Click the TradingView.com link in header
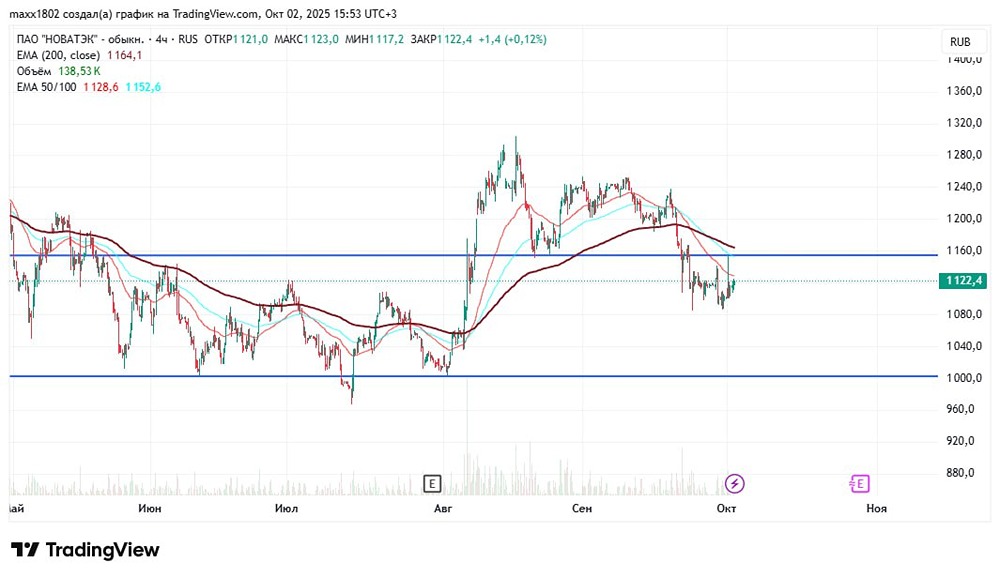The height and width of the screenshot is (578, 1000). [216, 14]
